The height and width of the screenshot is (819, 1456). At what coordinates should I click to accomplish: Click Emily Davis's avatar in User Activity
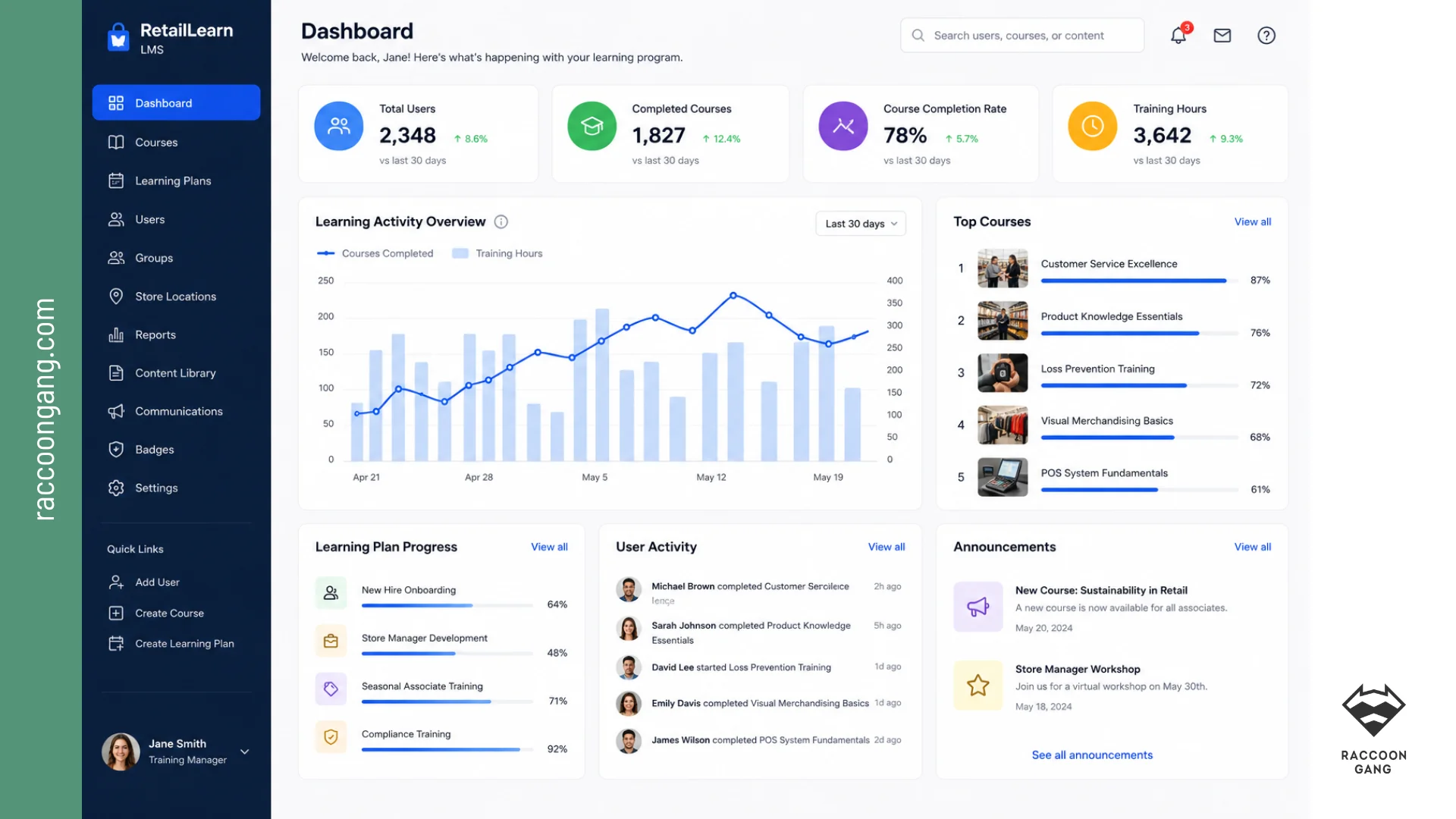click(629, 704)
